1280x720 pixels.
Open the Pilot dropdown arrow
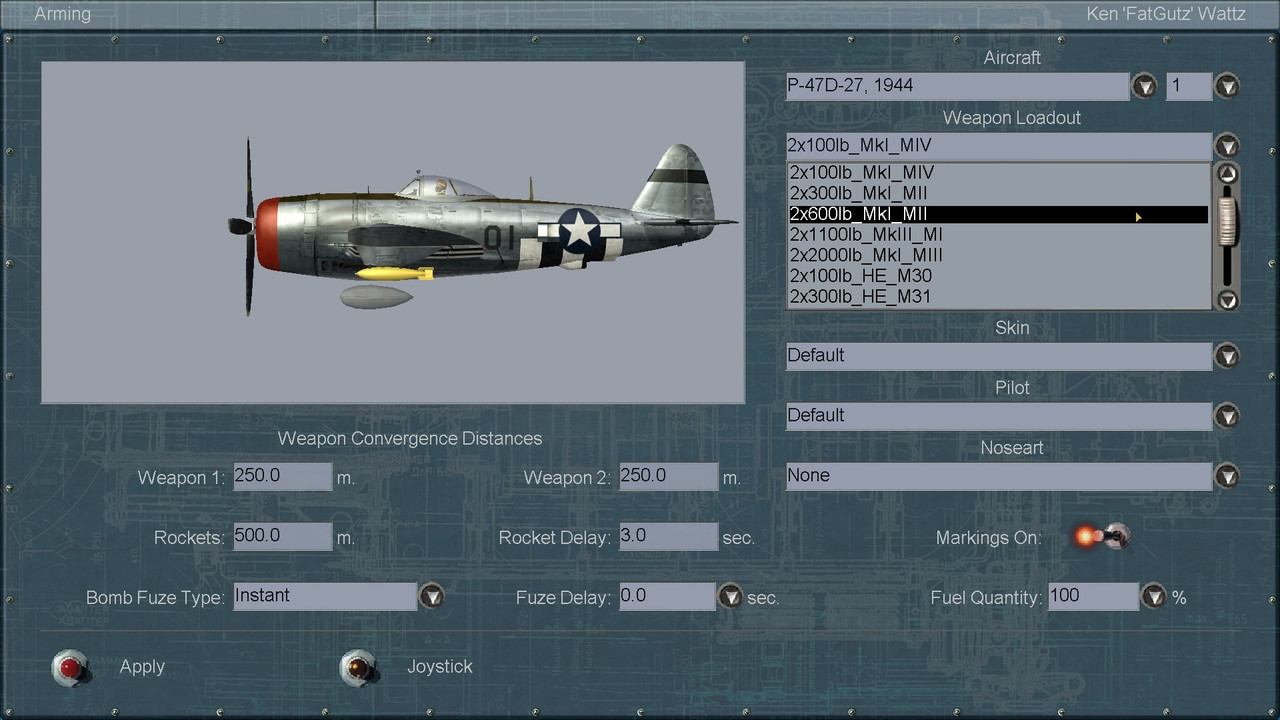pyautogui.click(x=1227, y=416)
